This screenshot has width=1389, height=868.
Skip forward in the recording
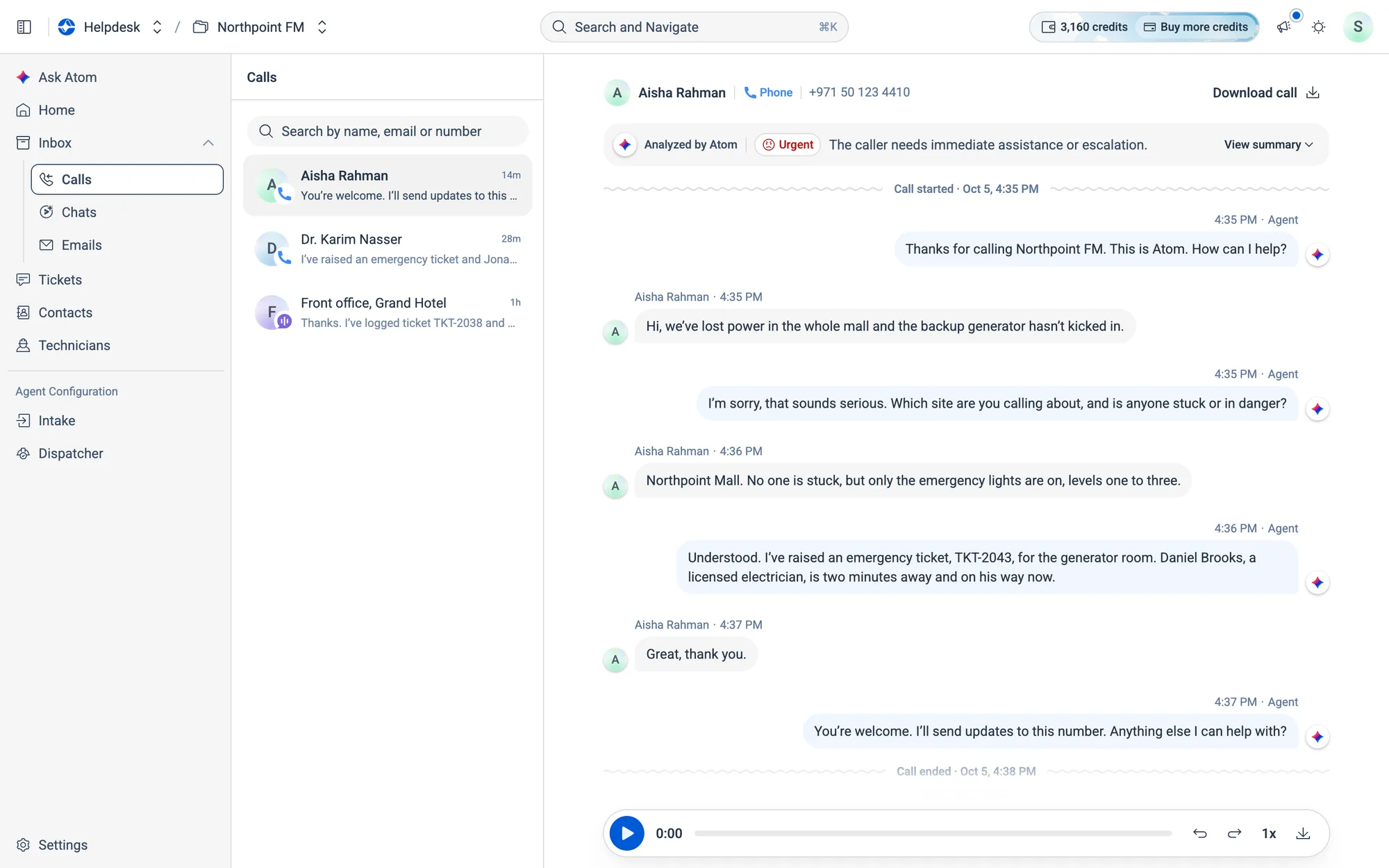pos(1234,833)
